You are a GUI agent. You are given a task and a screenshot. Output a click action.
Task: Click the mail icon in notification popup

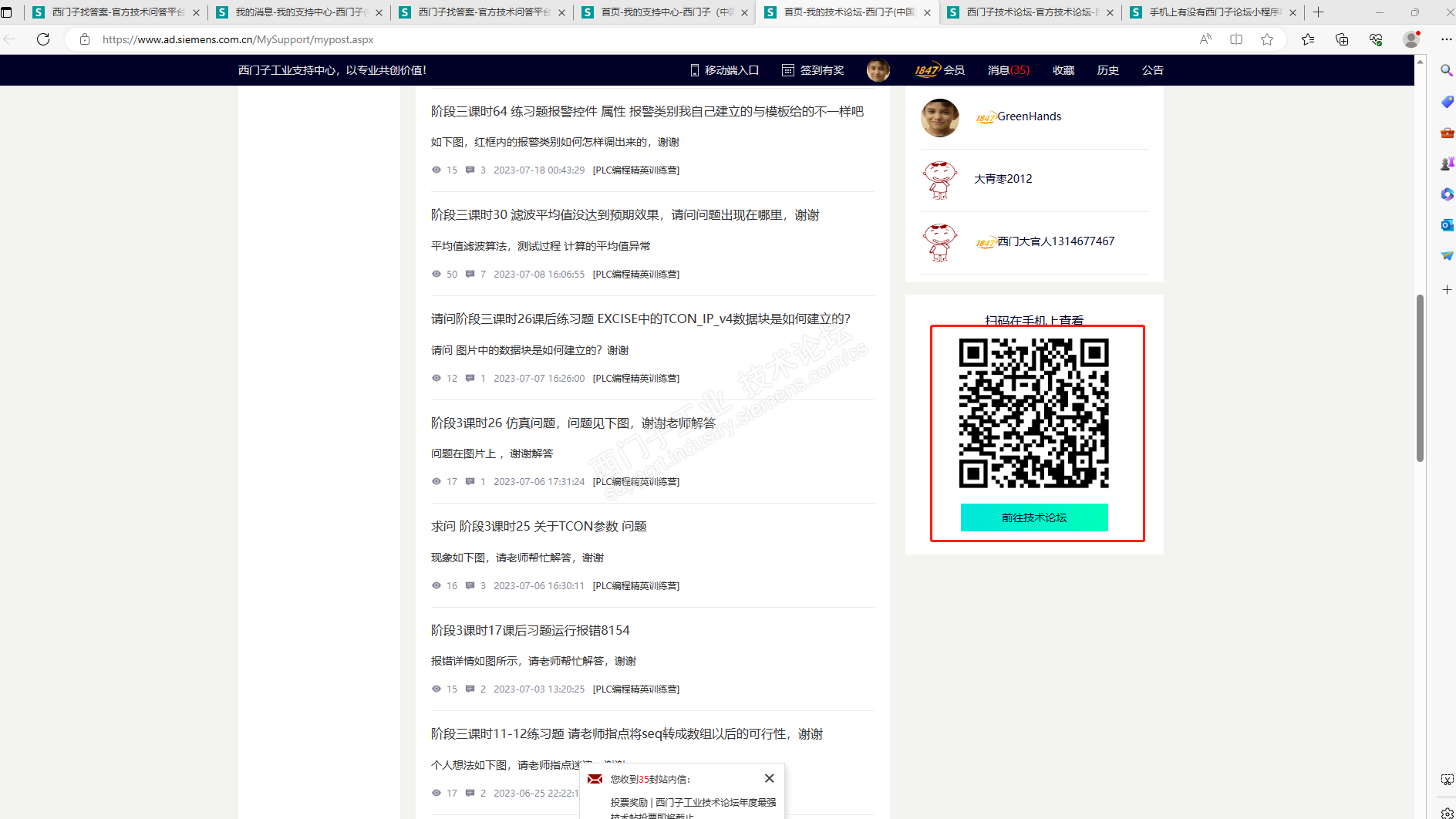(595, 780)
